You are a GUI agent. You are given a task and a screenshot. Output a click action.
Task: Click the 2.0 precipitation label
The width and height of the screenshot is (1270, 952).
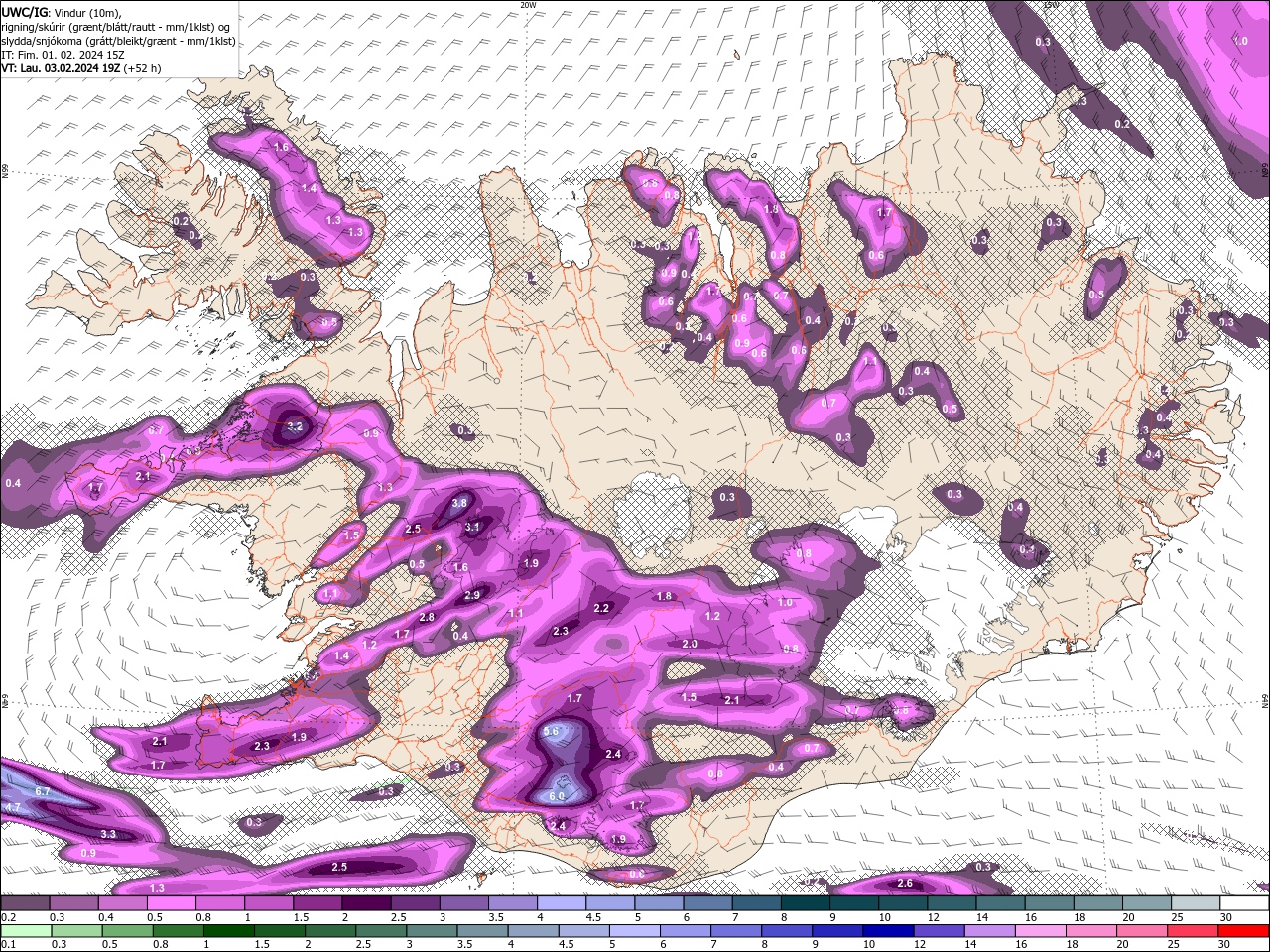pyautogui.click(x=691, y=644)
